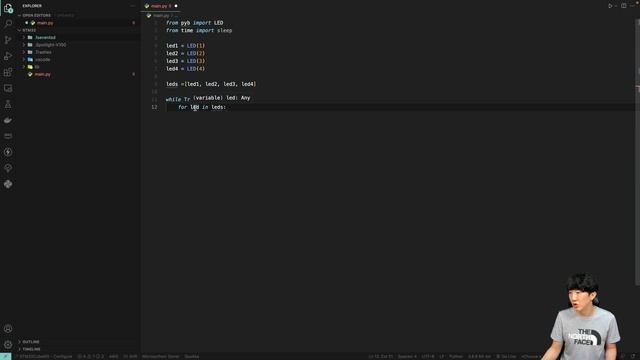Viewport: 640px width, 360px height.
Task: Click the UTF-8 encoding indicator
Action: (428, 356)
